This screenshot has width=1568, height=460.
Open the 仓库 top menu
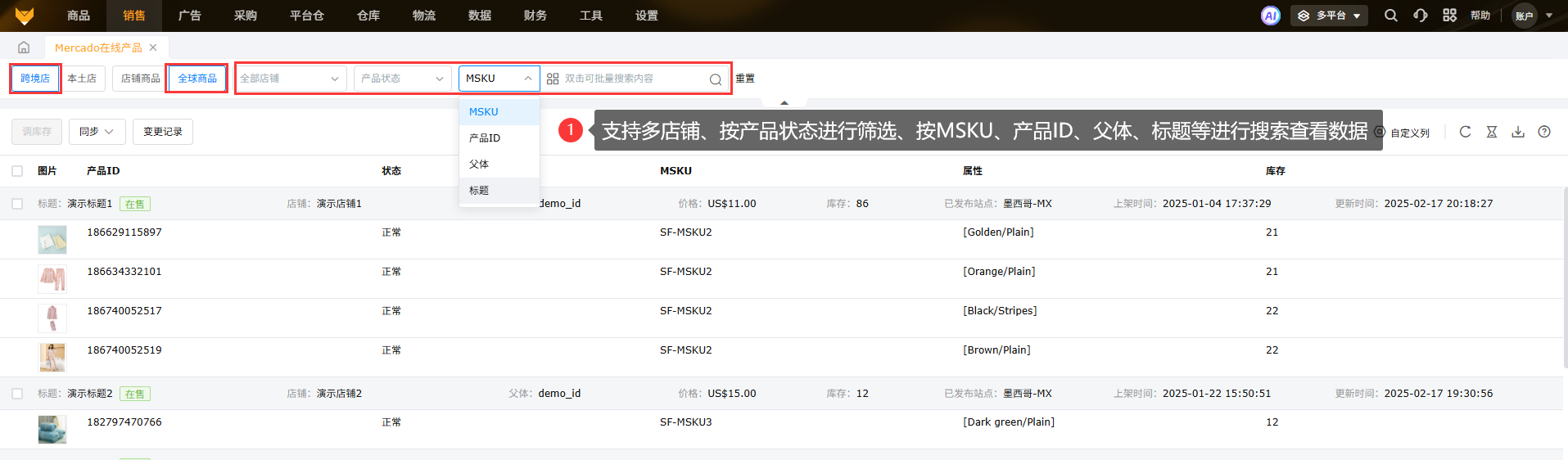click(x=368, y=16)
